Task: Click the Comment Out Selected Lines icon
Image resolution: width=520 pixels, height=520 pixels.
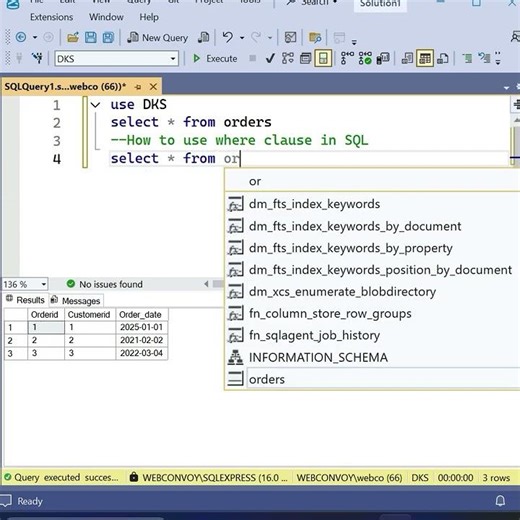Action: [x=467, y=58]
